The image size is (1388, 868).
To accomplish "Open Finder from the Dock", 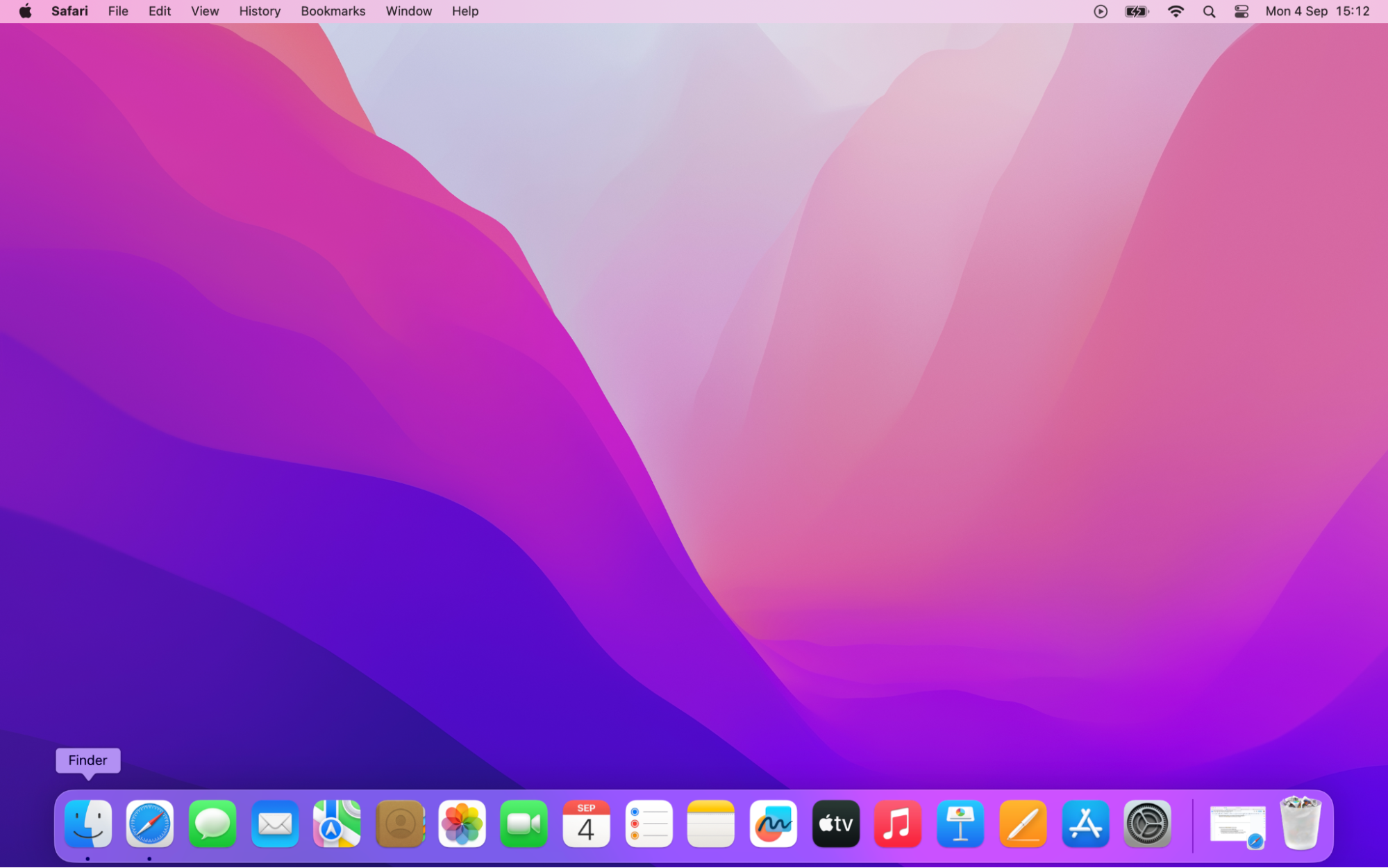I will click(x=88, y=824).
